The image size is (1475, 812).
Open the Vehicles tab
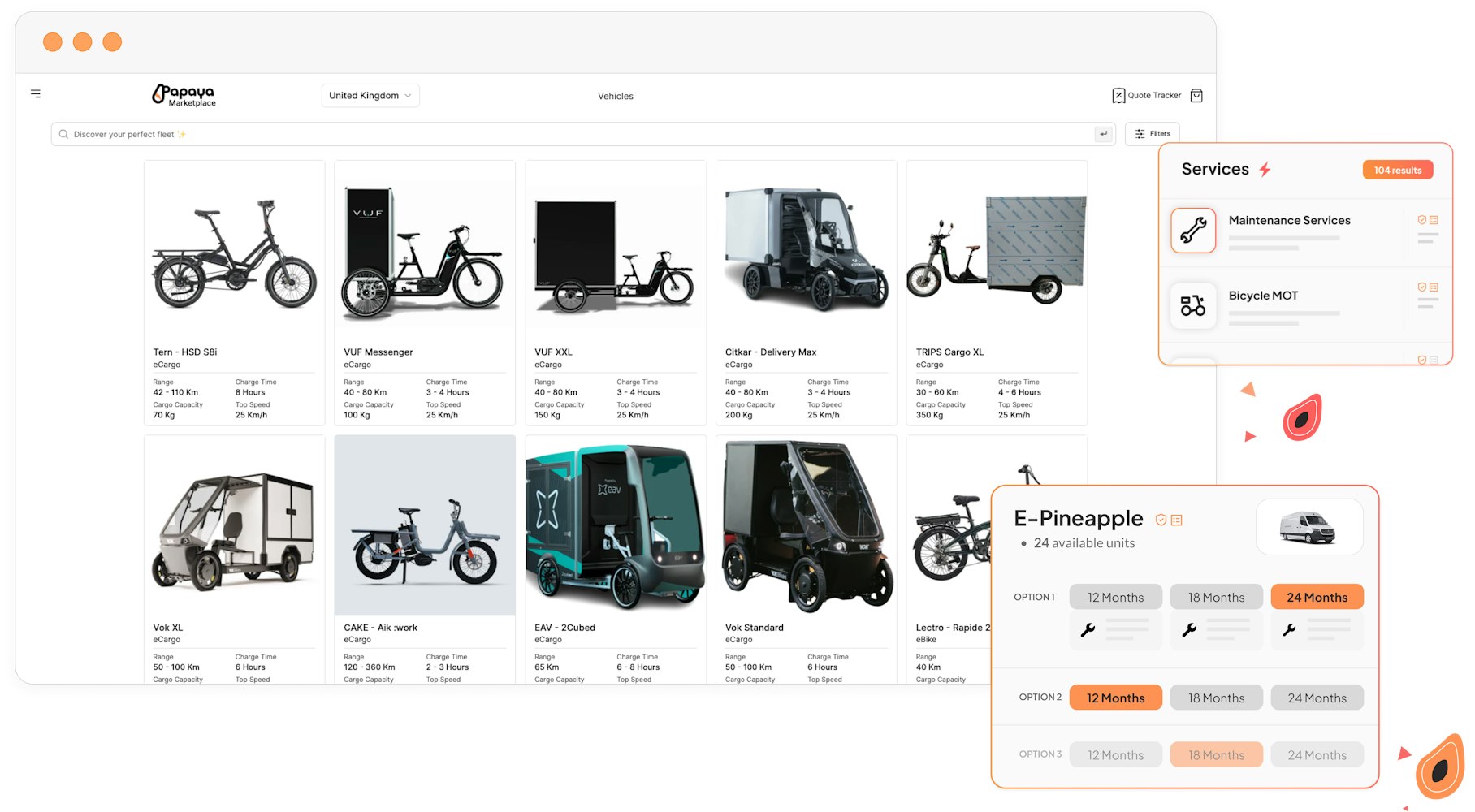coord(616,96)
